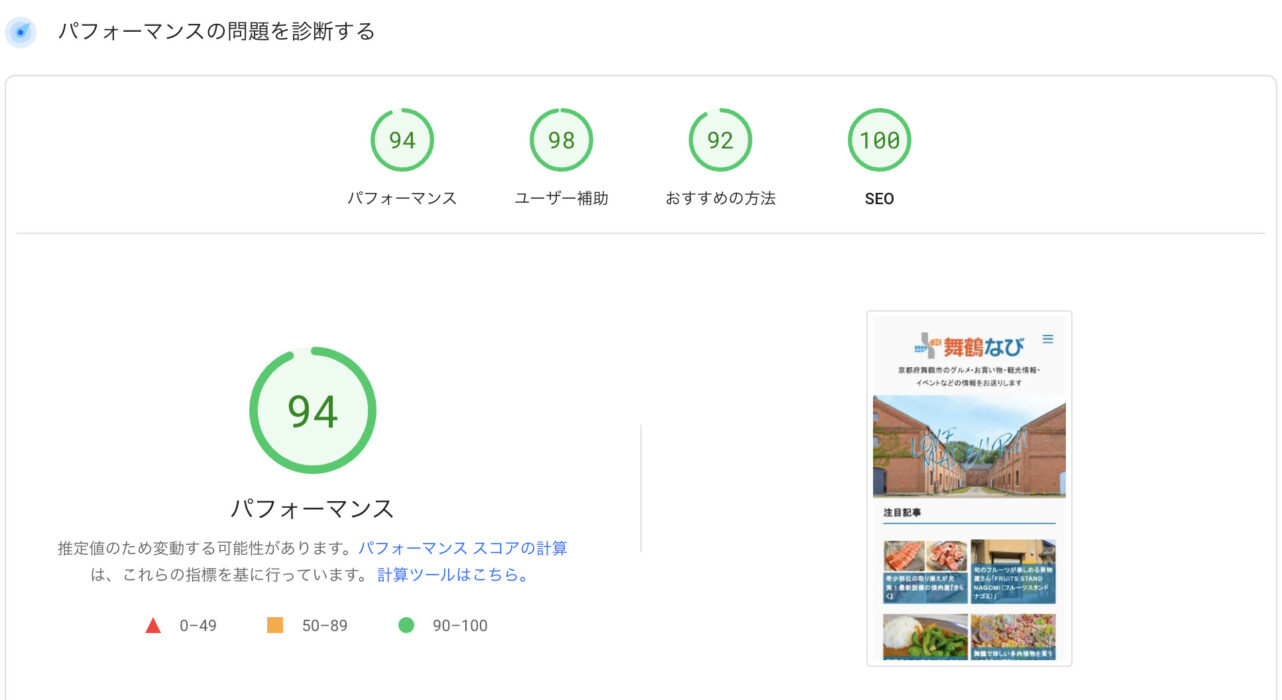Click the large 94 performance gauge
The height and width of the screenshot is (700, 1282).
tap(312, 411)
